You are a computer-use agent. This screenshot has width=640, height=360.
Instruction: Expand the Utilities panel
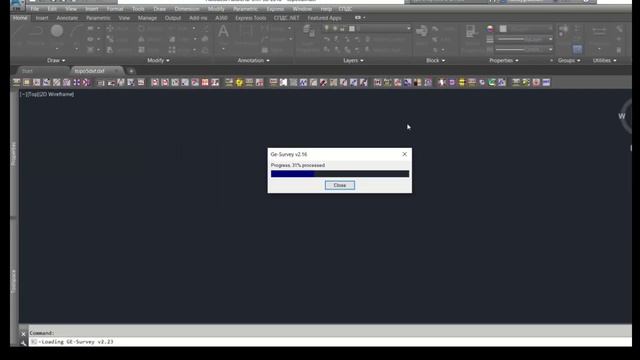604,60
